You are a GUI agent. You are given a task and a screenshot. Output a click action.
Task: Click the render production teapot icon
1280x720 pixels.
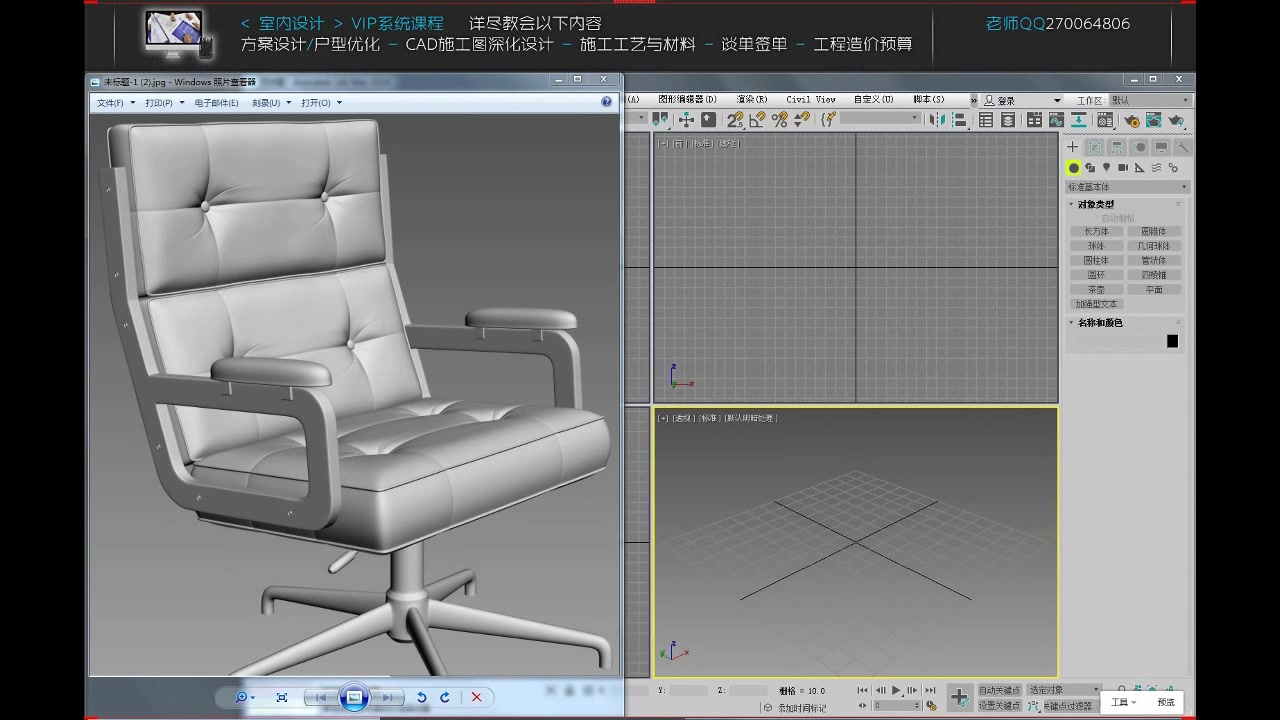(x=1176, y=119)
